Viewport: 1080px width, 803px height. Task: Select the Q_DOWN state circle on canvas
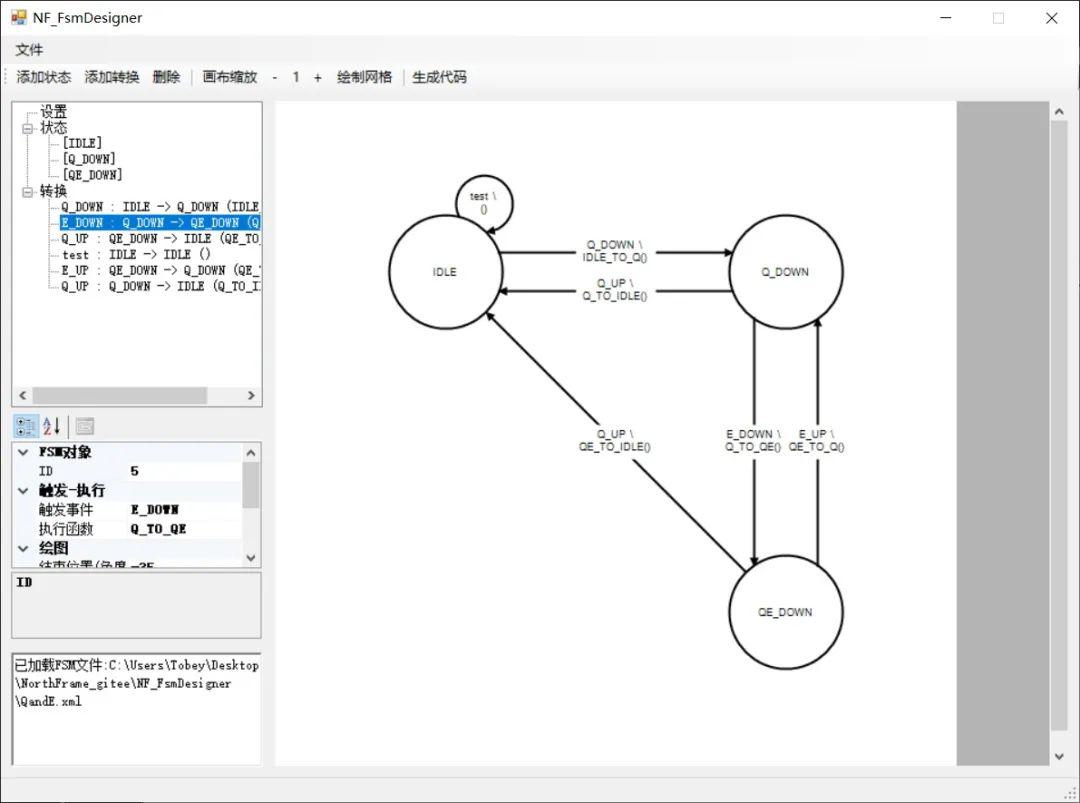coord(786,272)
